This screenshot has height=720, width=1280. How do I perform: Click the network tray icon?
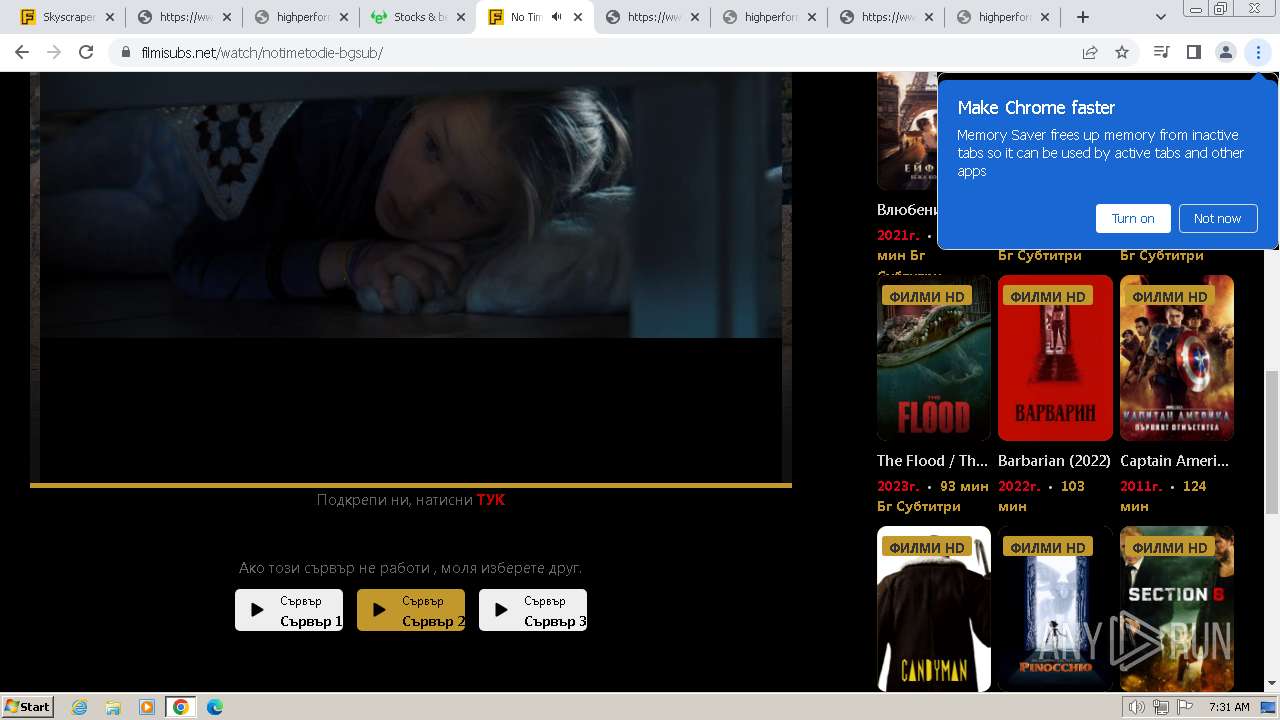click(x=1161, y=707)
